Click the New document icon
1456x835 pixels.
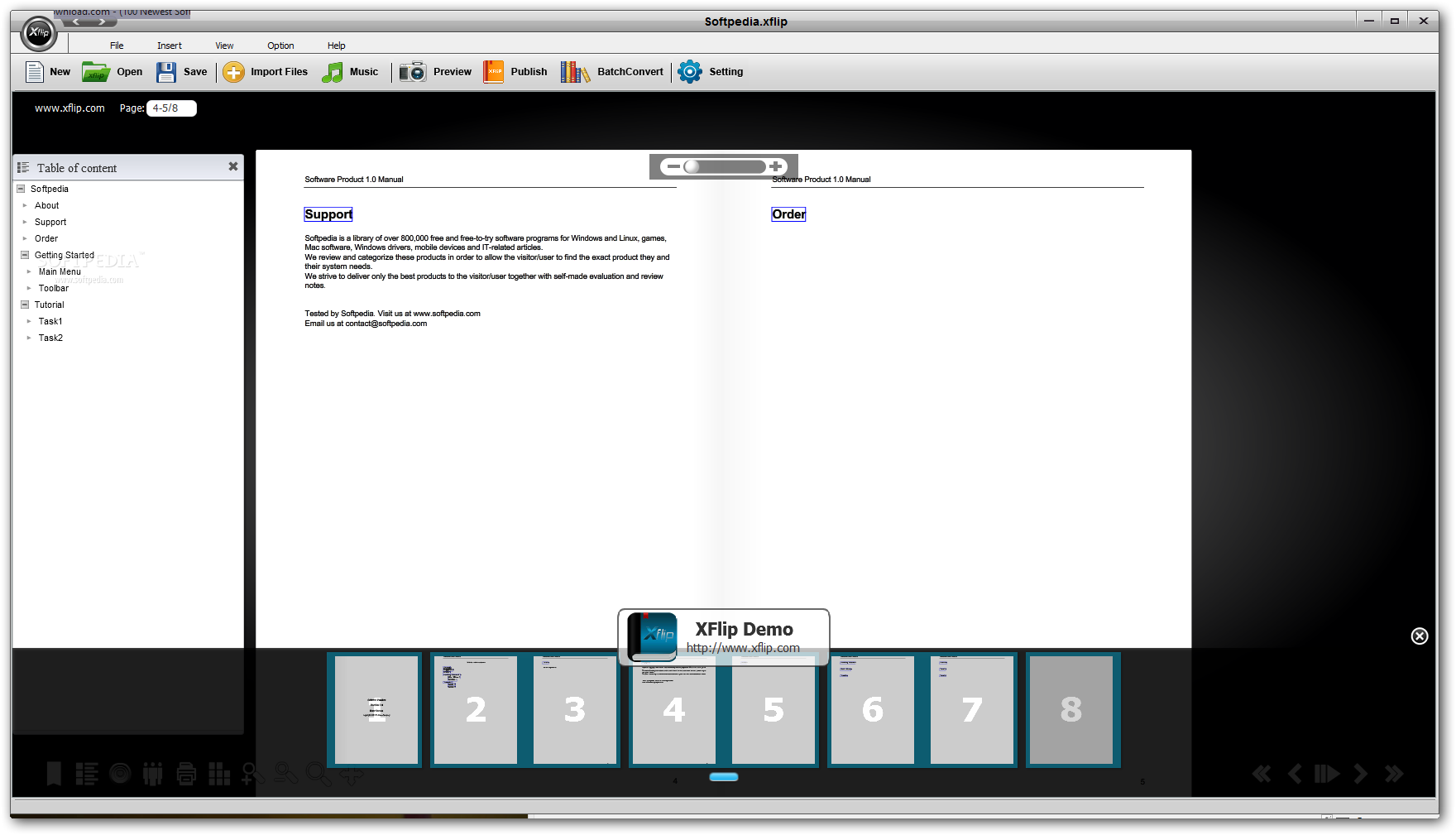click(x=34, y=72)
